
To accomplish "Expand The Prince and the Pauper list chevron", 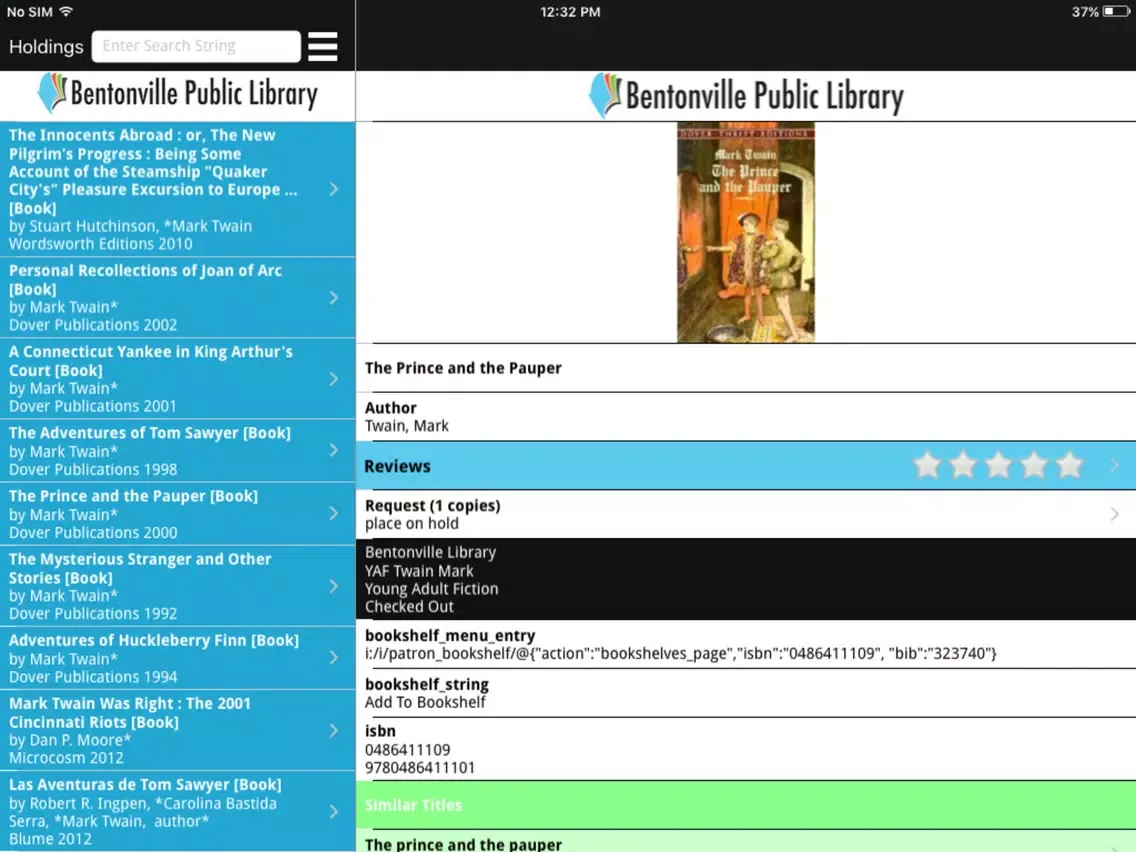I will 334,513.
